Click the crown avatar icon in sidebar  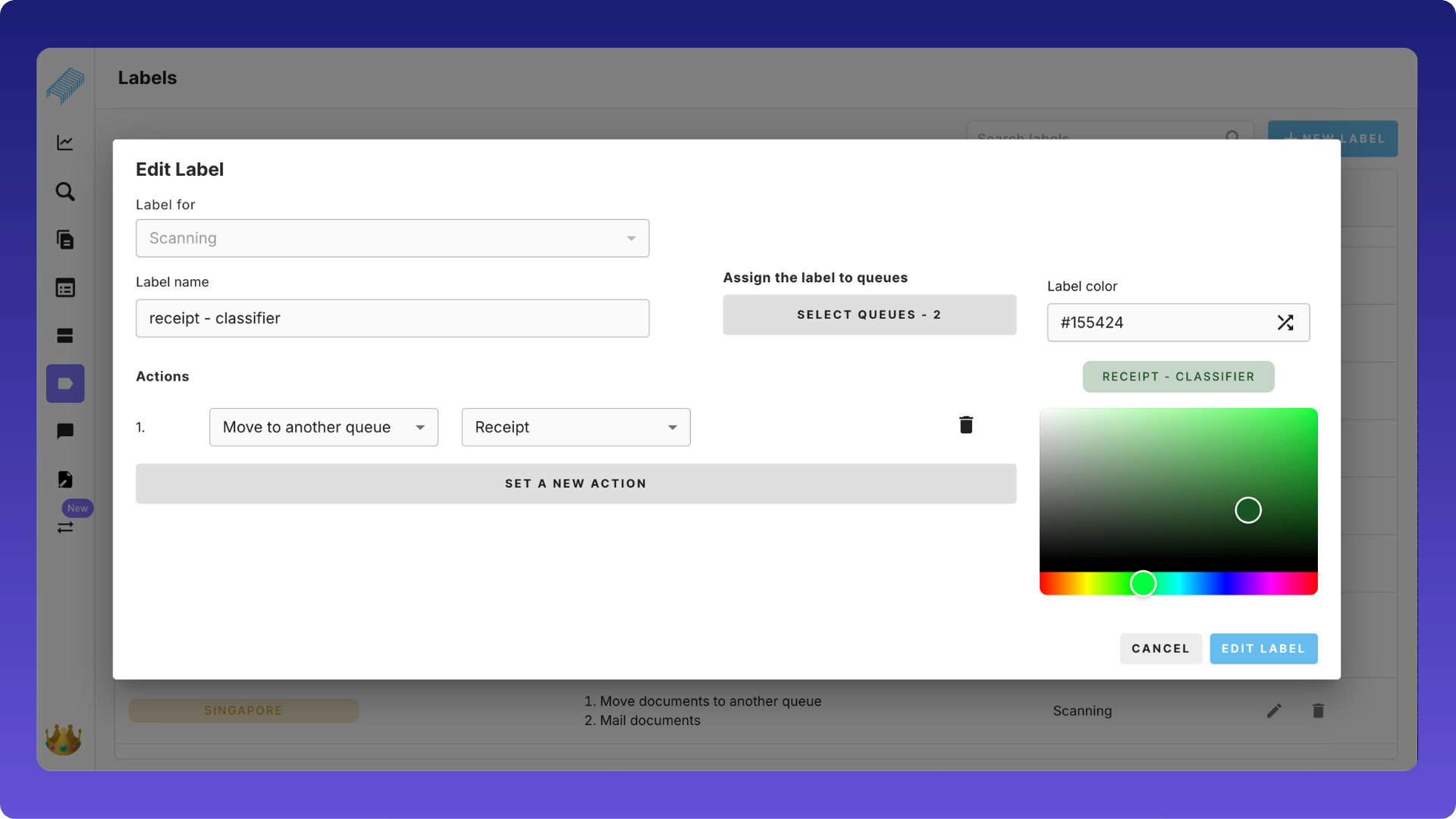click(x=64, y=739)
